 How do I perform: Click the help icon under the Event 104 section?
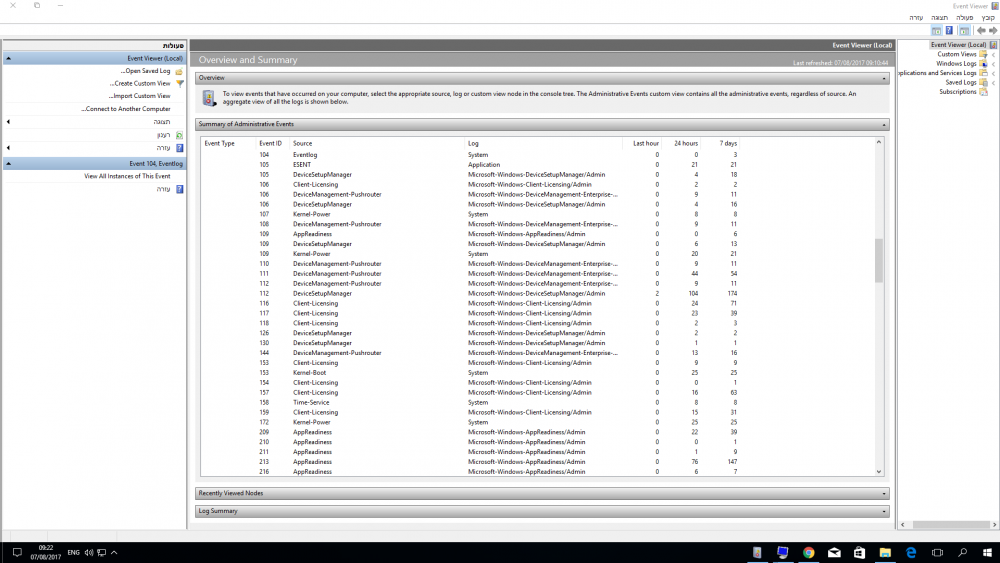[x=179, y=189]
